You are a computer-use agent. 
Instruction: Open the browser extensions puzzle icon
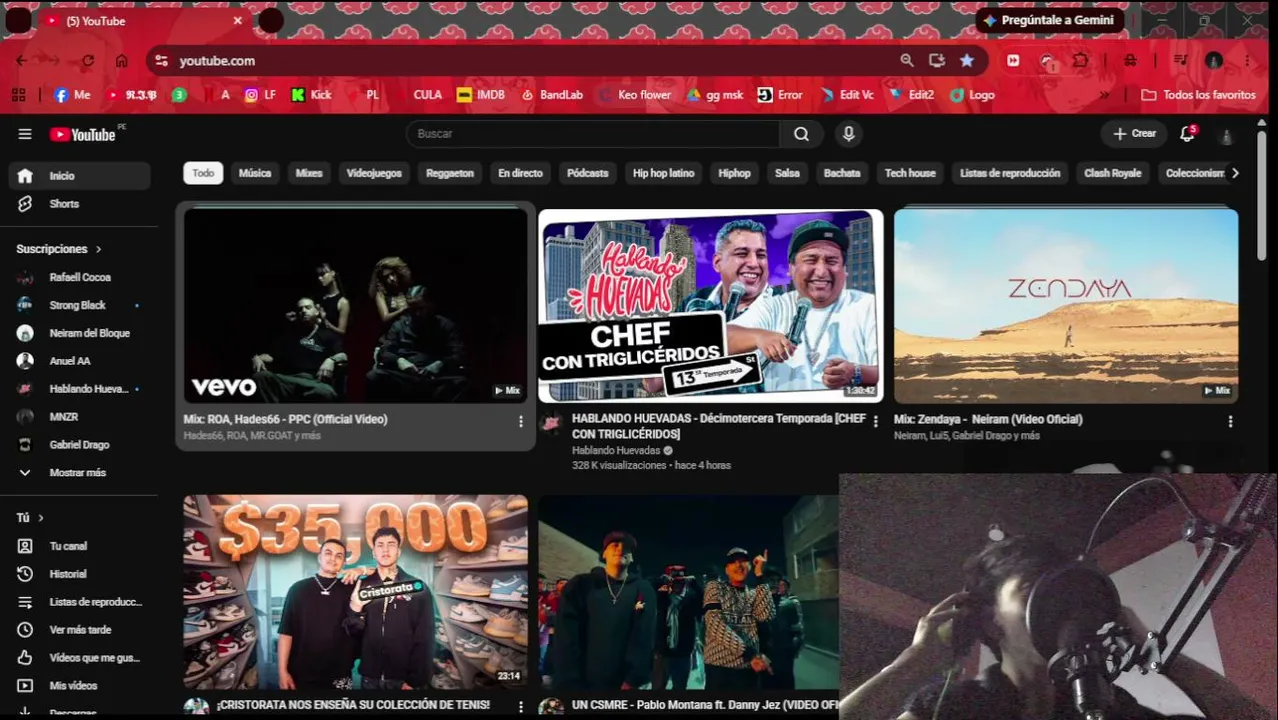click(x=1081, y=61)
